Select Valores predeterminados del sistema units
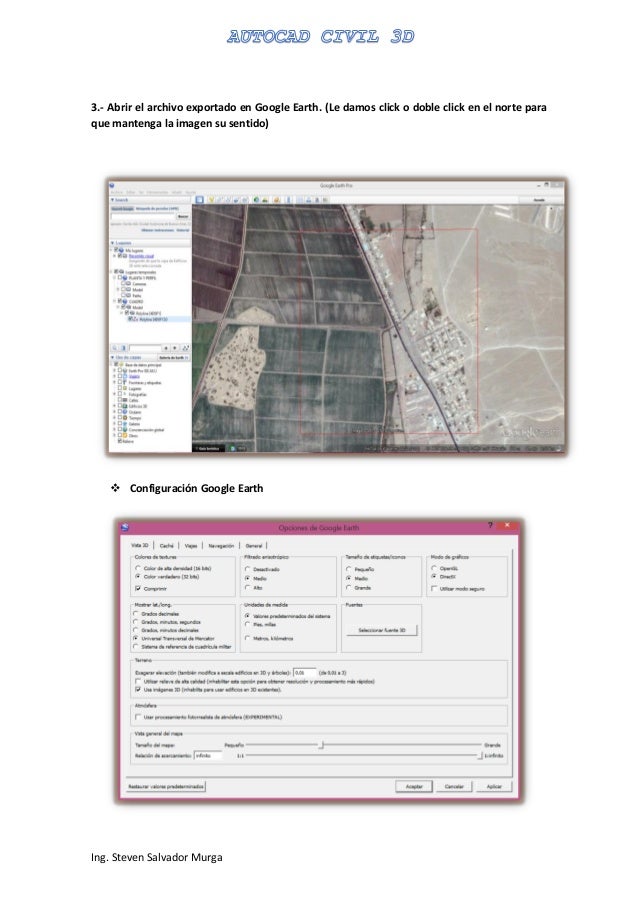The image size is (638, 903). point(248,616)
